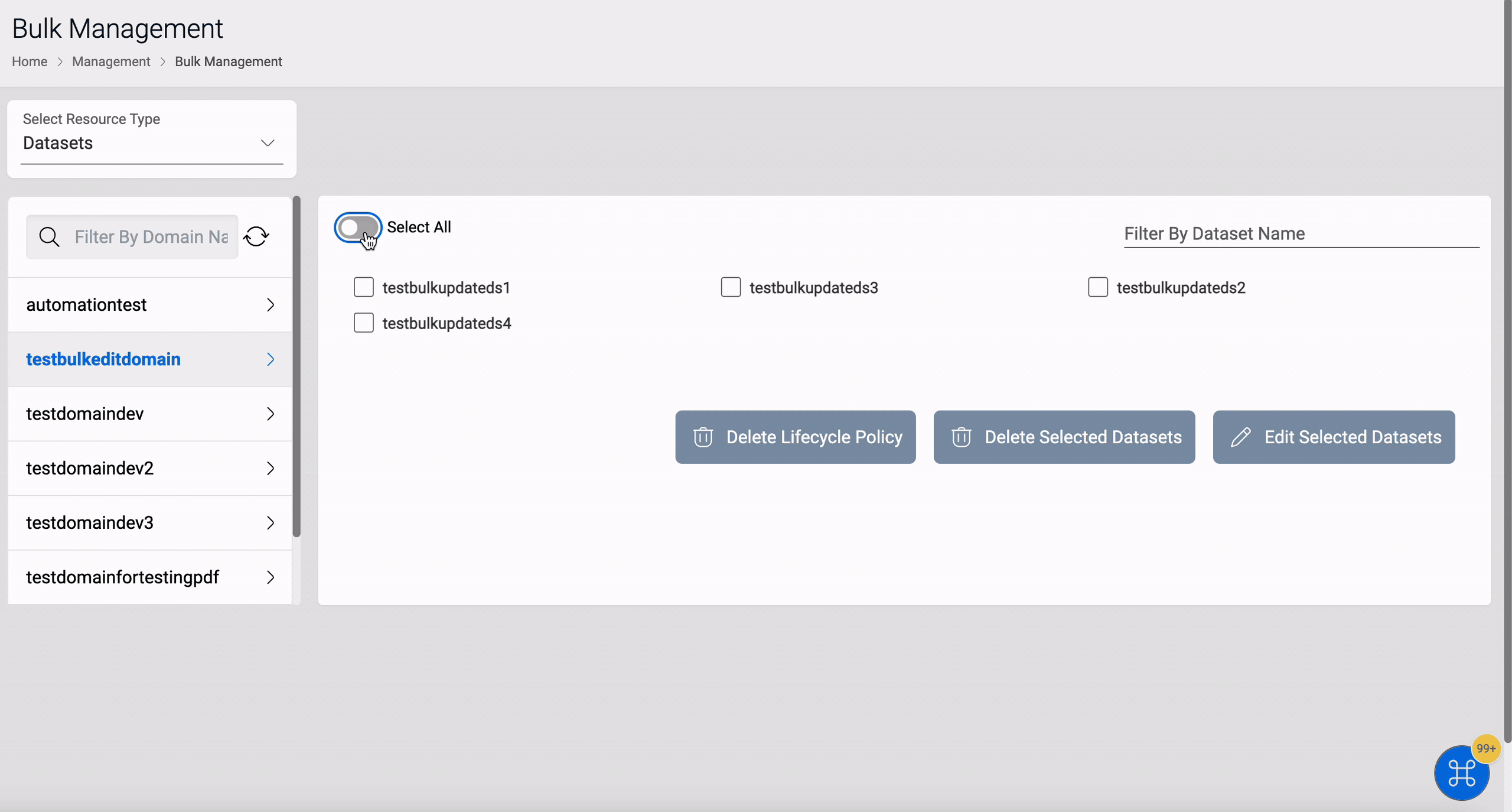Select the testdomainfortestingpdf domain

pyautogui.click(x=150, y=577)
